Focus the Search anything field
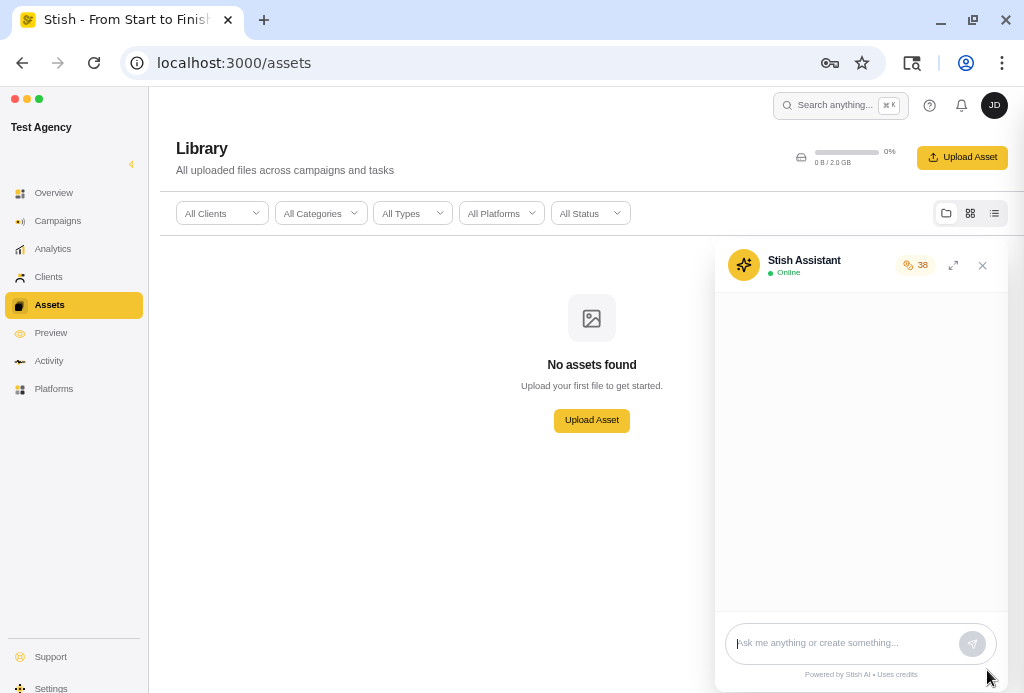1024x693 pixels. click(x=834, y=106)
